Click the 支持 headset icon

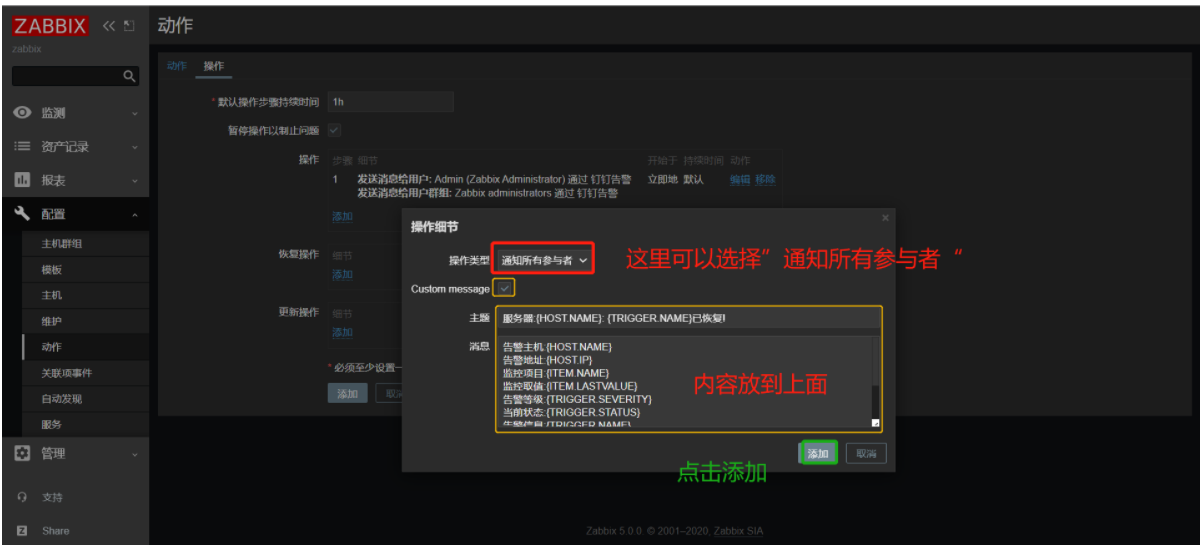click(22, 497)
